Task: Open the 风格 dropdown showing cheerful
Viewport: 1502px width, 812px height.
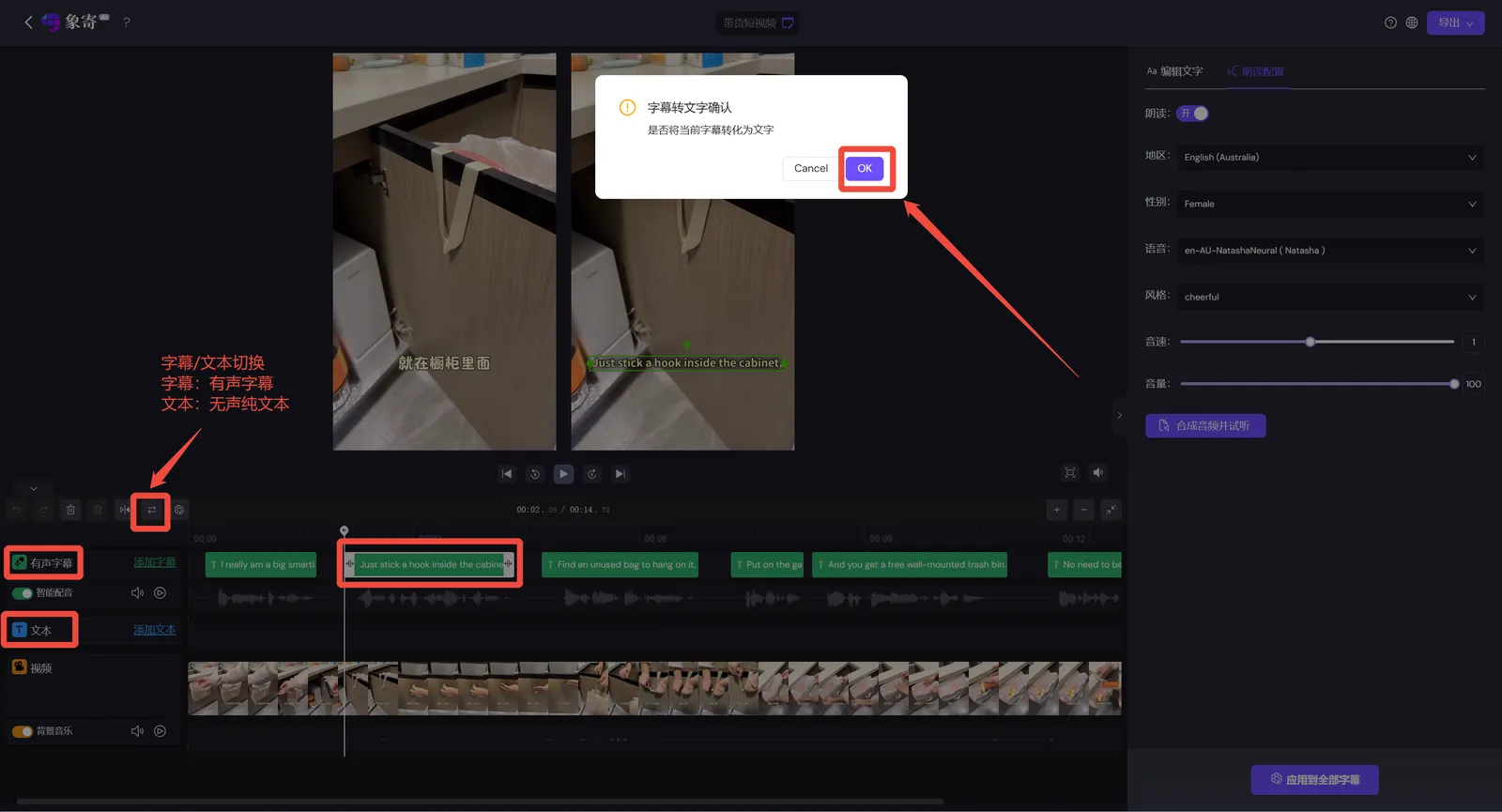Action: (1330, 297)
